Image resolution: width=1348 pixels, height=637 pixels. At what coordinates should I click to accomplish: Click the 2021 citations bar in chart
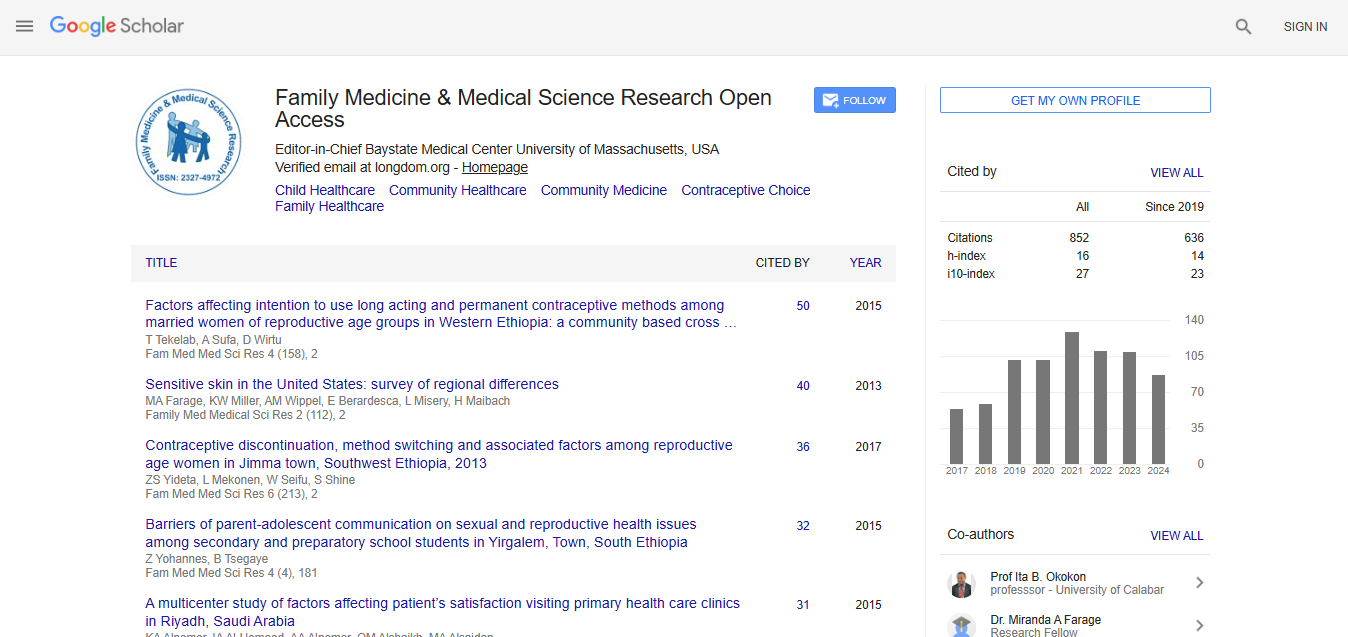(1071, 397)
